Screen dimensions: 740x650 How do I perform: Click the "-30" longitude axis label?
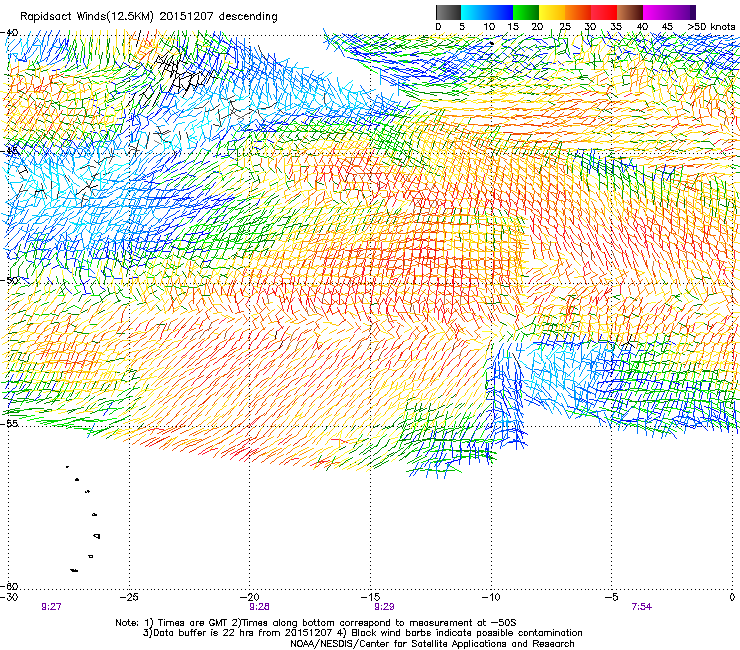click(x=9, y=597)
